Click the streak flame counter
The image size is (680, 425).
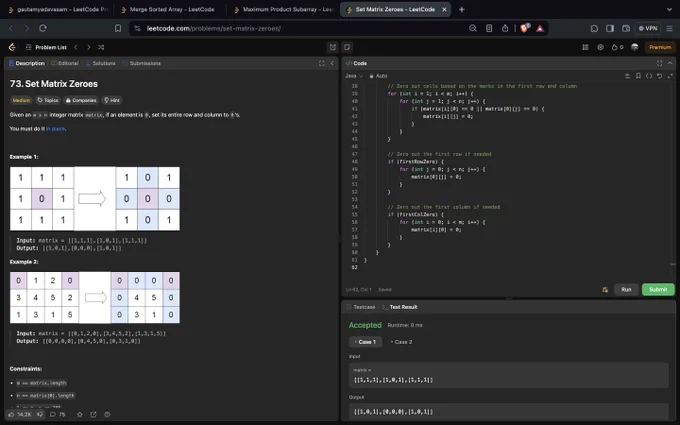tap(617, 47)
